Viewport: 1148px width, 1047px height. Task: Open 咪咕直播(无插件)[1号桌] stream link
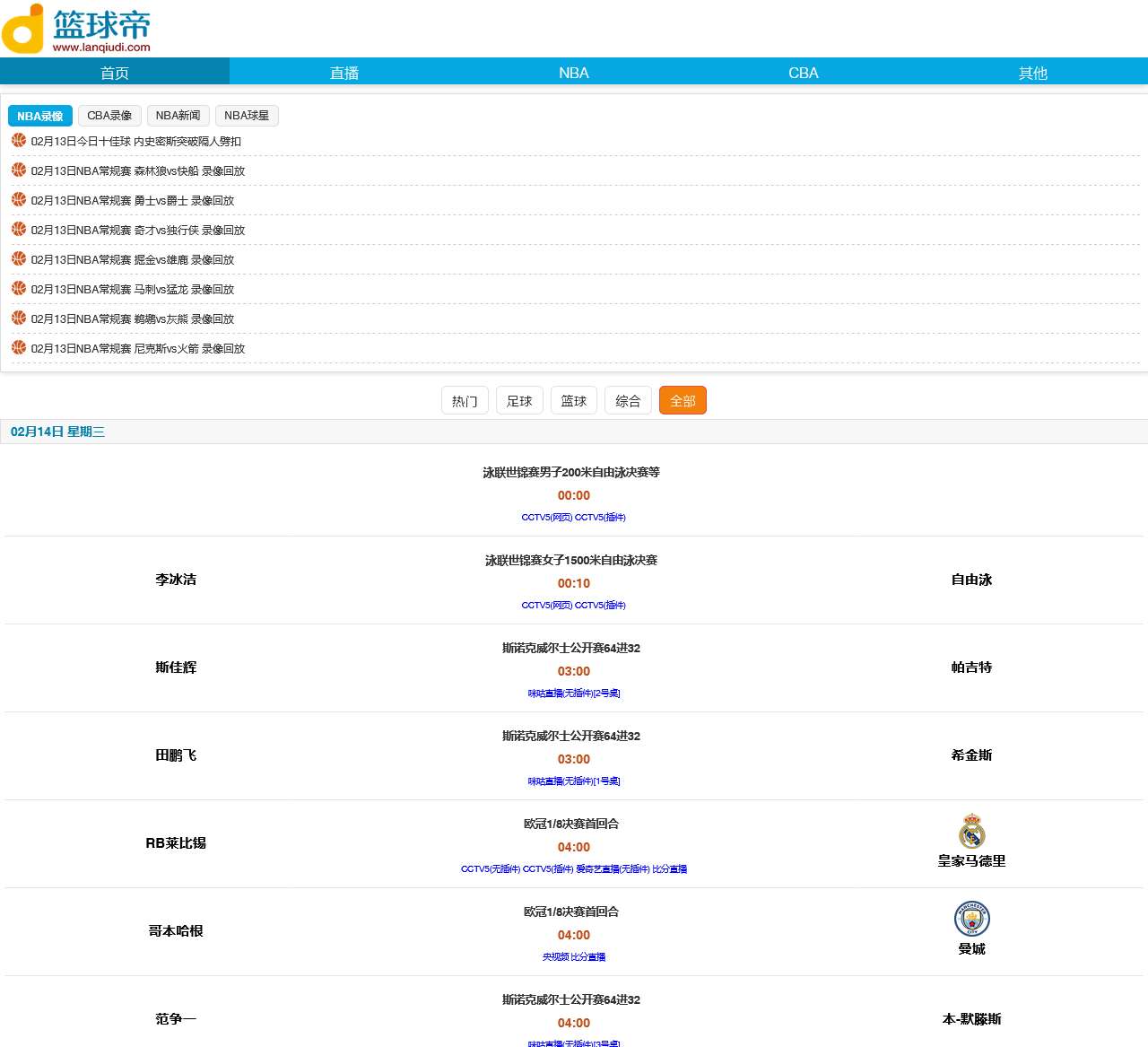574,781
